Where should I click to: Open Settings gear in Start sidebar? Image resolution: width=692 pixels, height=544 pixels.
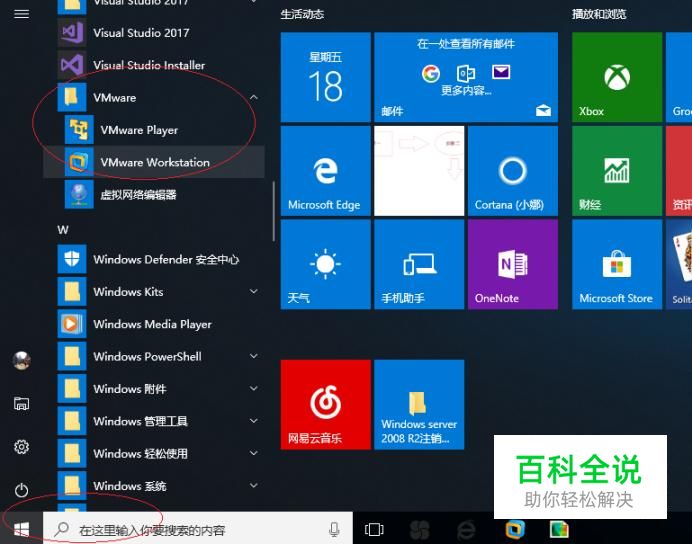(x=22, y=447)
